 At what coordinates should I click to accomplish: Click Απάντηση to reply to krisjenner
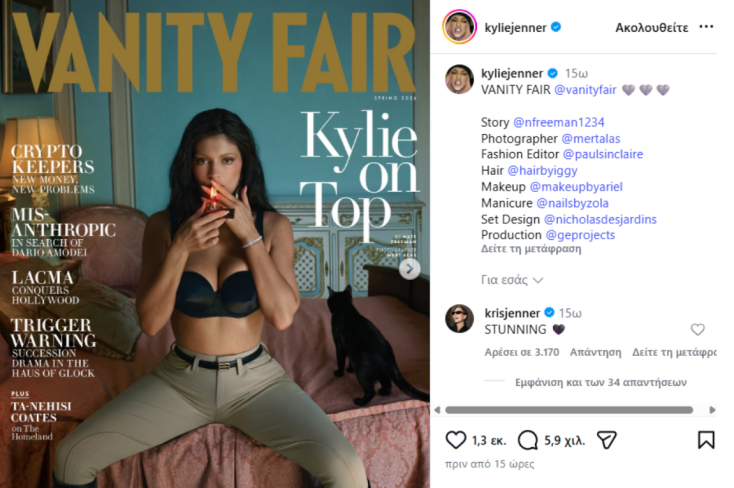(x=595, y=352)
